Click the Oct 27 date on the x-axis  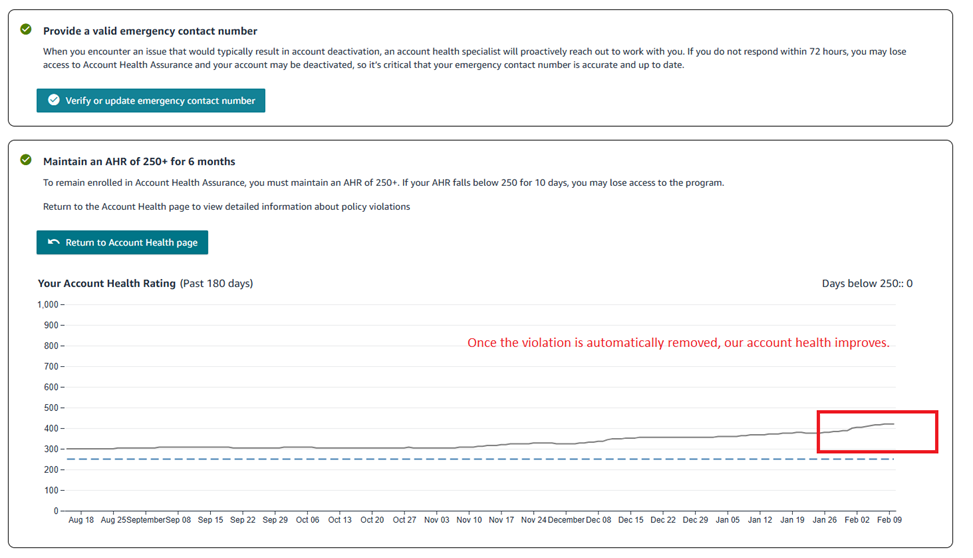(x=404, y=520)
